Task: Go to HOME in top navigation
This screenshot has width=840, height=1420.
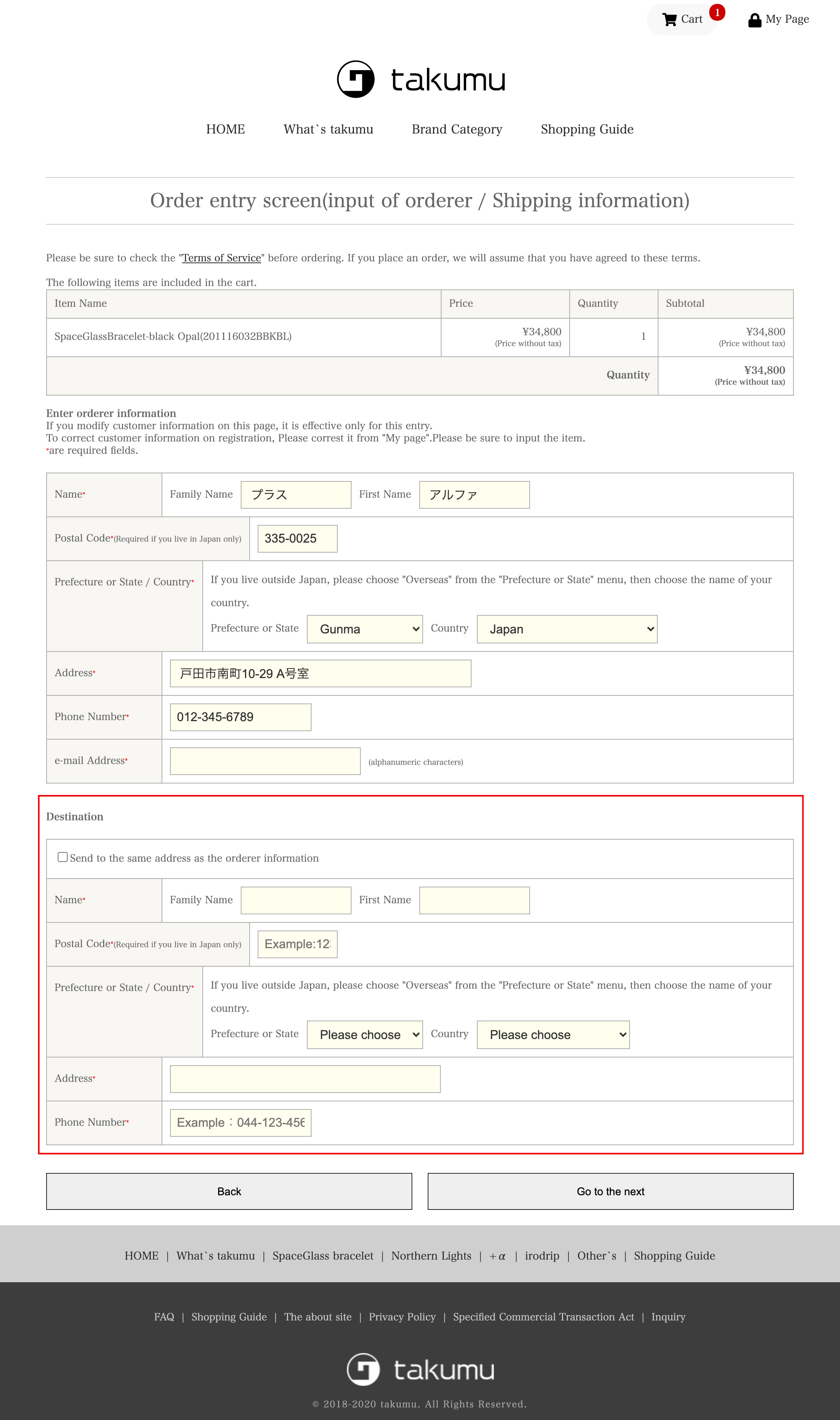Action: (x=225, y=129)
